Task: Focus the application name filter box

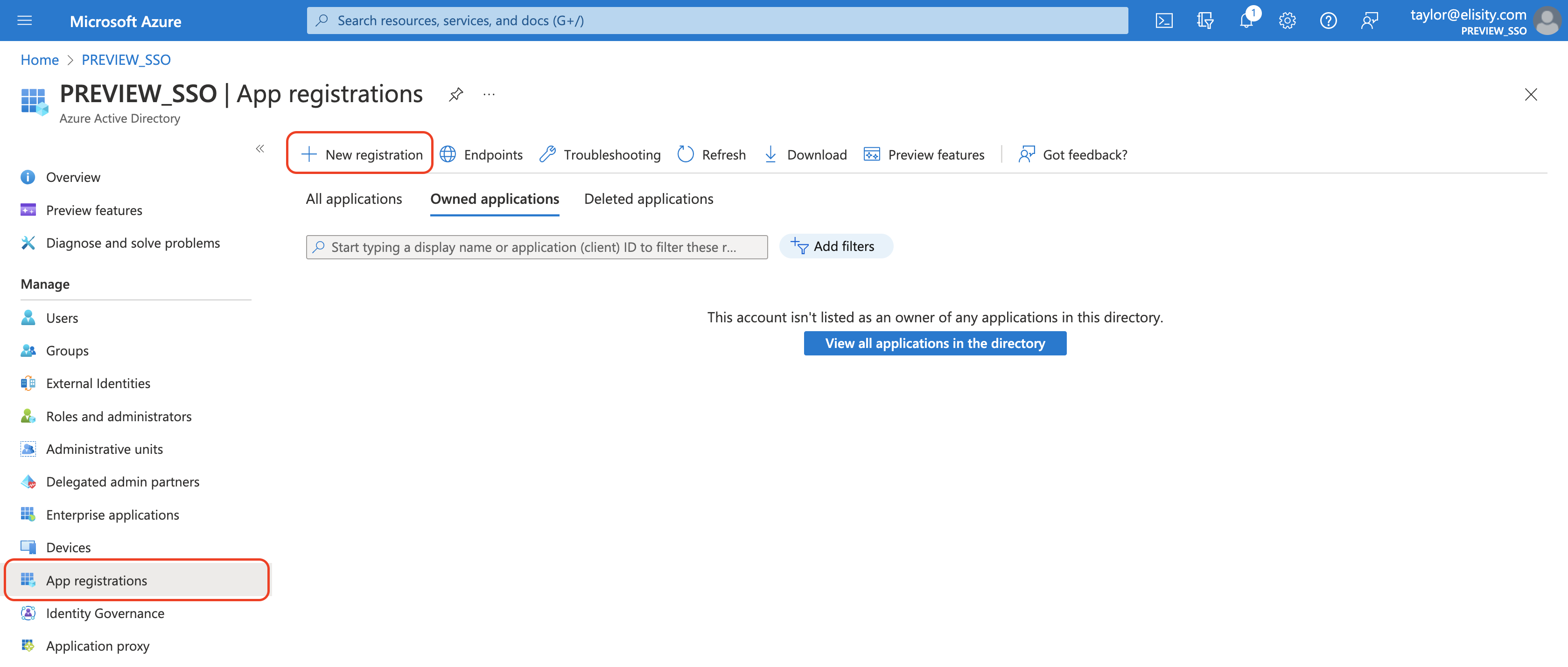Action: pos(536,247)
